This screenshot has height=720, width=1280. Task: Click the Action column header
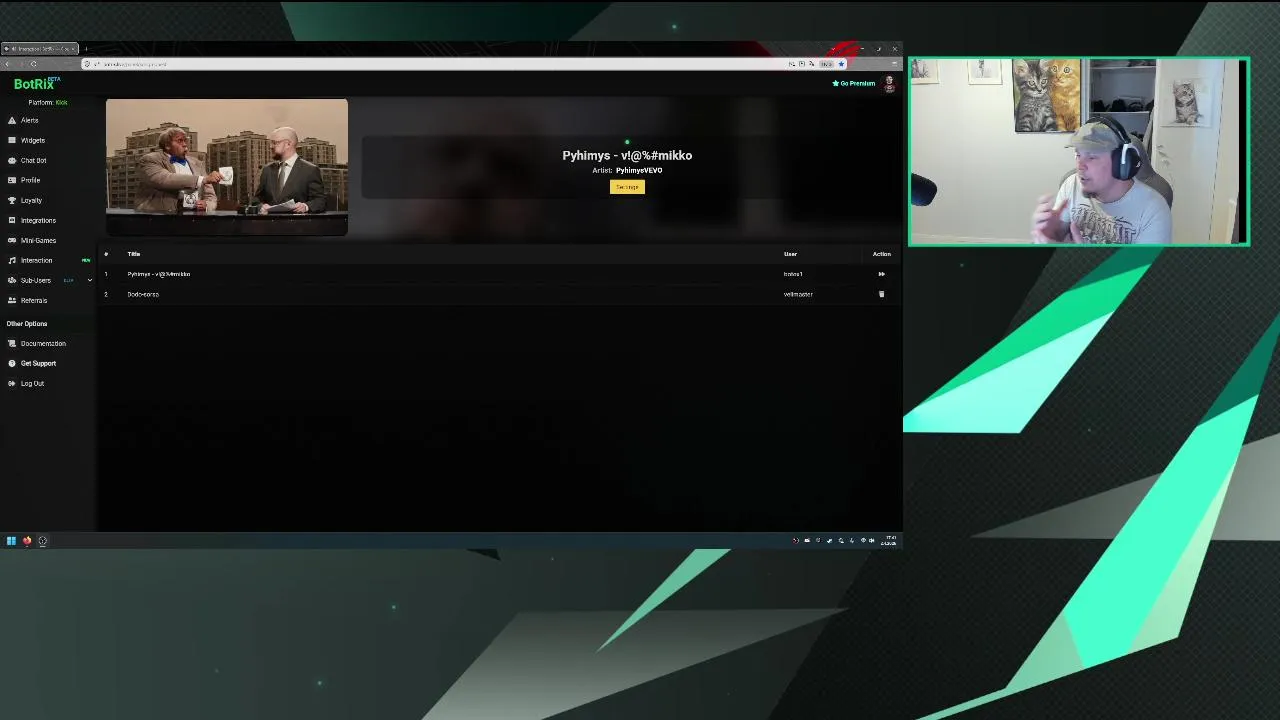click(881, 254)
